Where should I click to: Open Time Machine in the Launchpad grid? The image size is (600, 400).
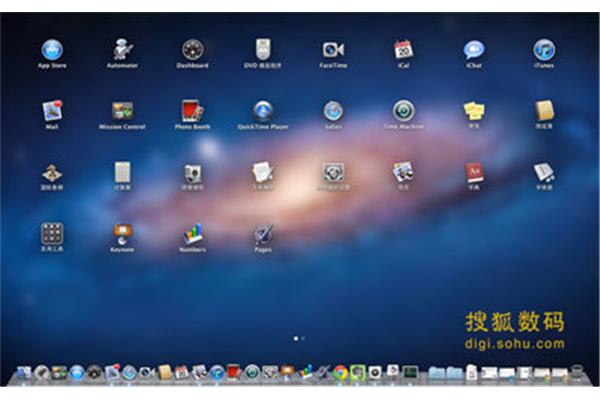coord(403,111)
